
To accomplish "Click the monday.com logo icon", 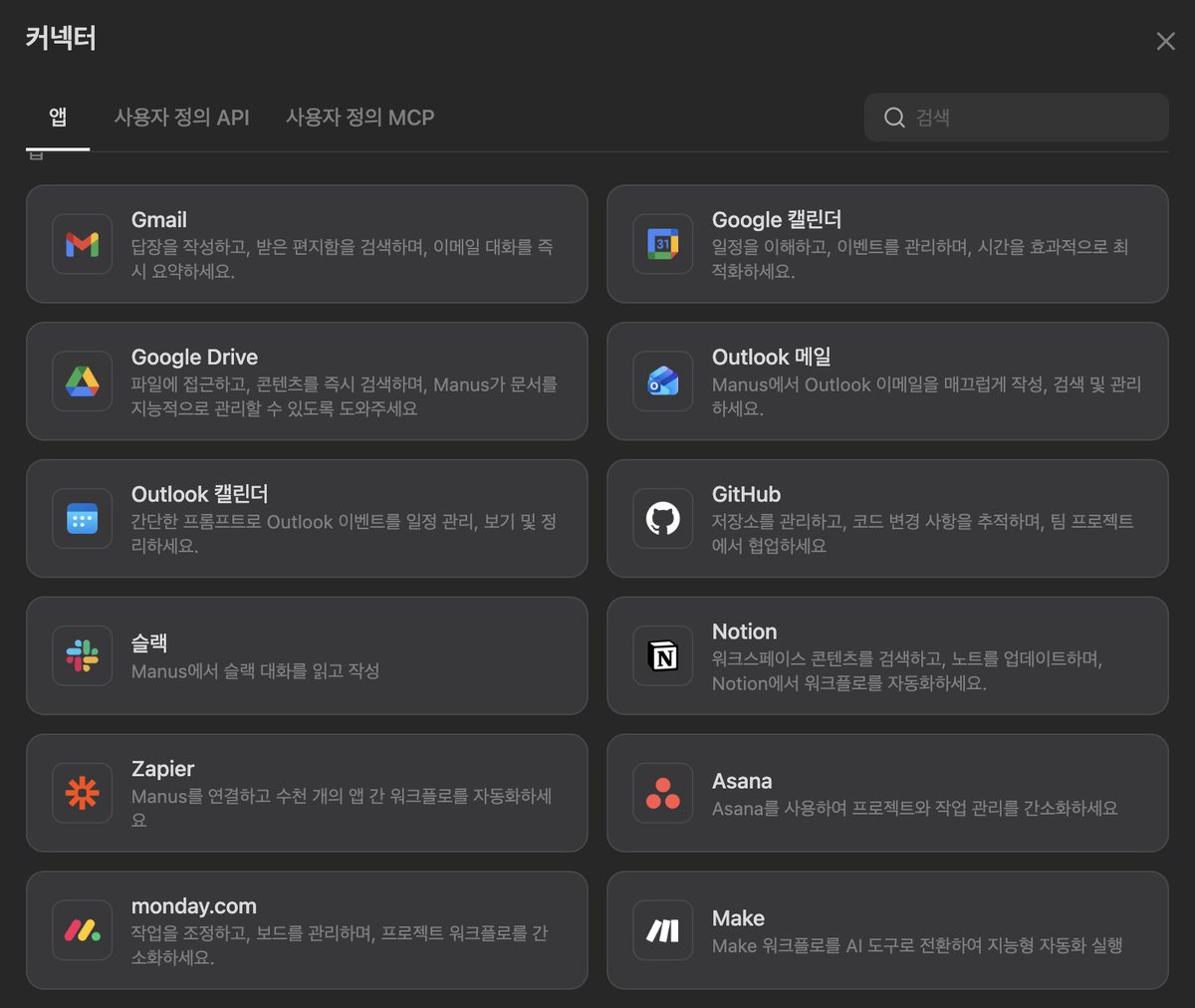I will coord(82,931).
